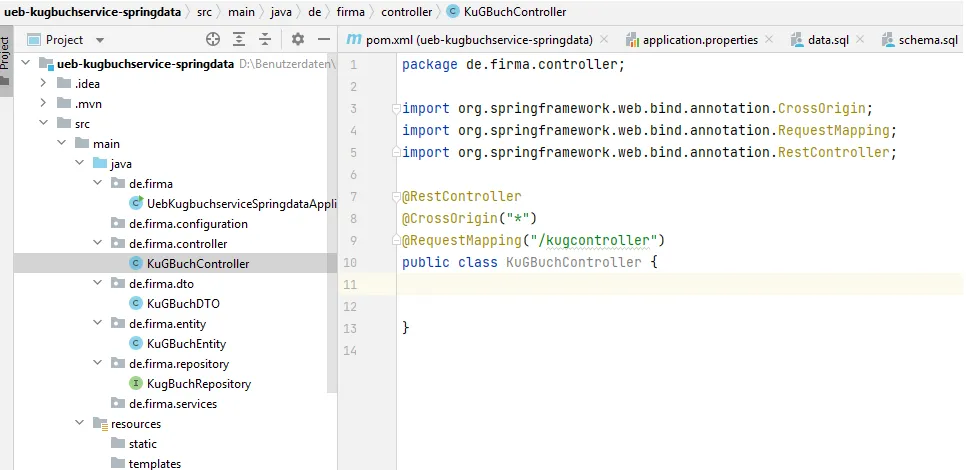Click the package de.firma.controller statement

tap(513, 65)
